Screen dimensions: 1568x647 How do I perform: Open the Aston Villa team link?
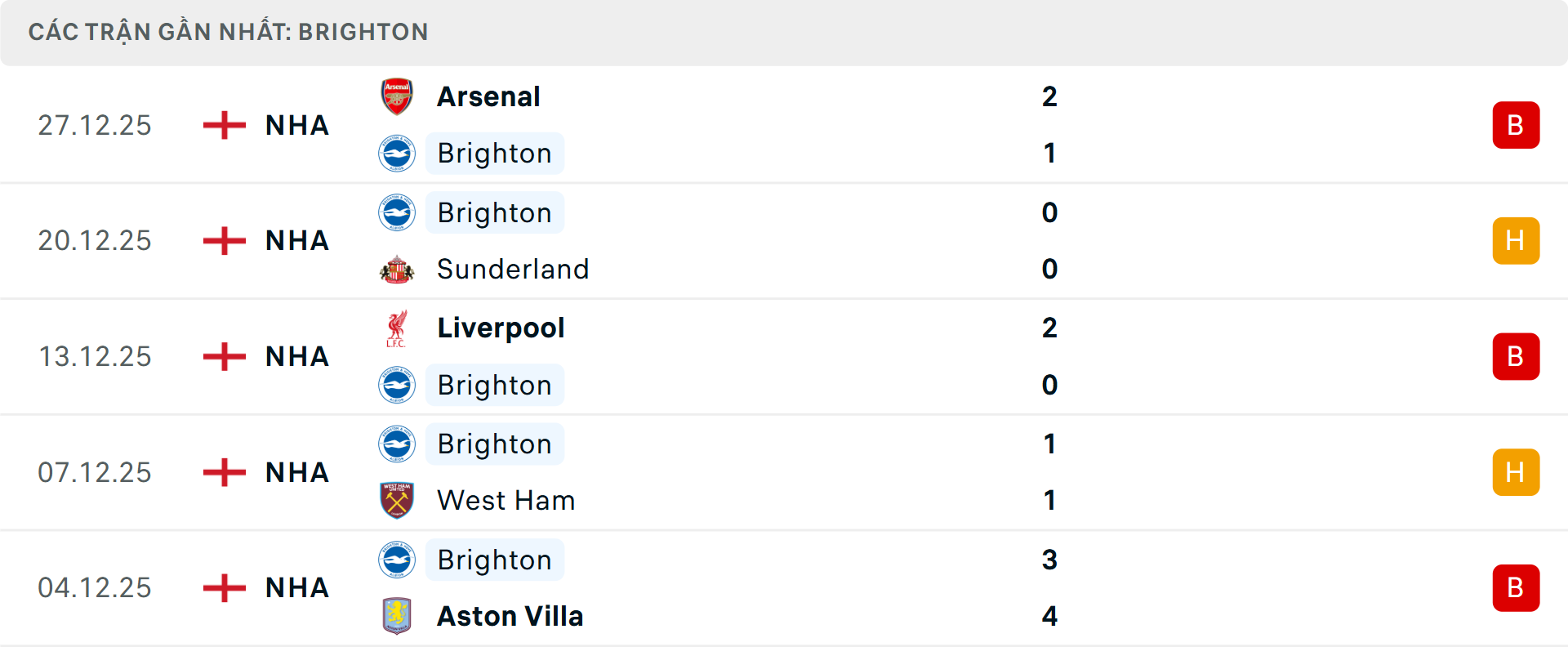510,616
